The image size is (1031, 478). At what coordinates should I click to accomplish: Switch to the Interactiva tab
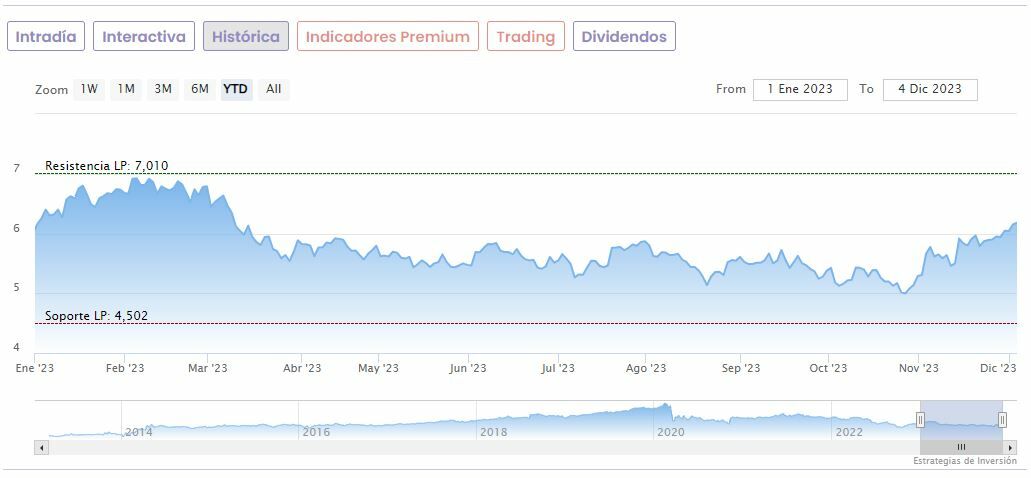144,37
